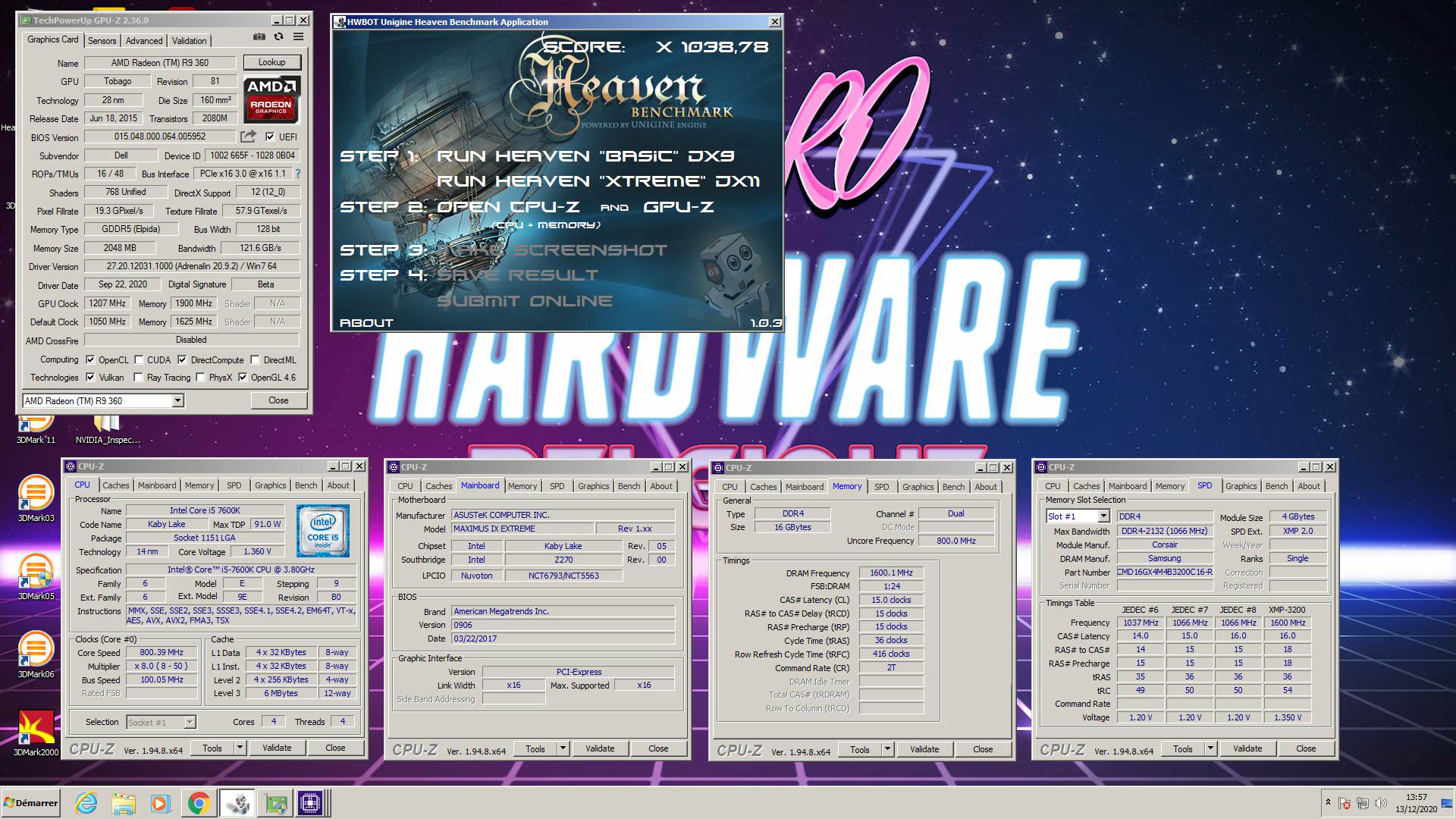Expand Tools dropdown arrow in Memory window
Screen dimensions: 1456x819
[887, 749]
